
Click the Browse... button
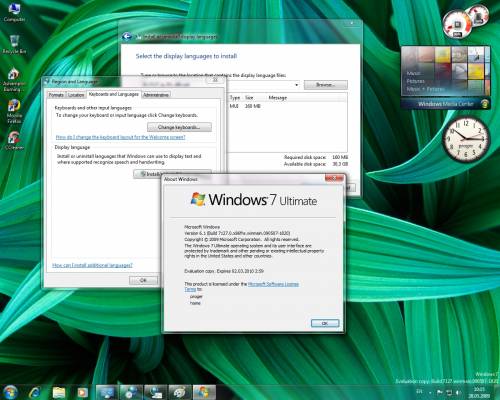325,85
